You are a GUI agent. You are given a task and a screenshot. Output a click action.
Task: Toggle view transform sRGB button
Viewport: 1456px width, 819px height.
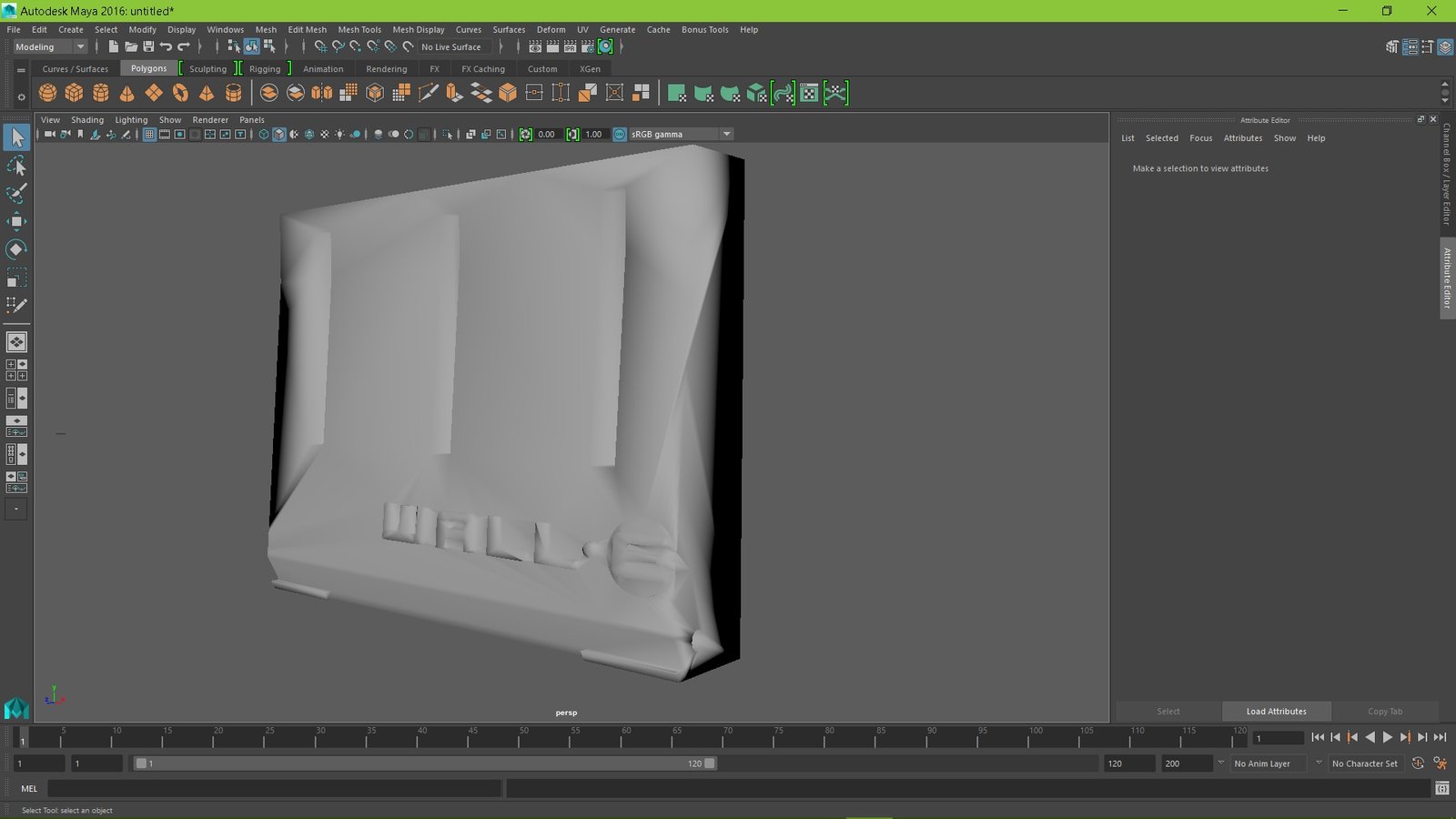[x=620, y=134]
